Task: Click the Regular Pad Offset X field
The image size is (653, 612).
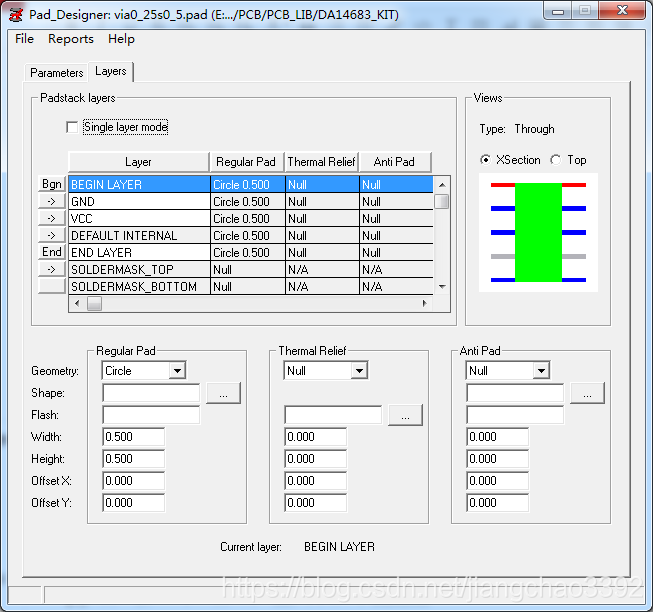Action: (x=134, y=481)
